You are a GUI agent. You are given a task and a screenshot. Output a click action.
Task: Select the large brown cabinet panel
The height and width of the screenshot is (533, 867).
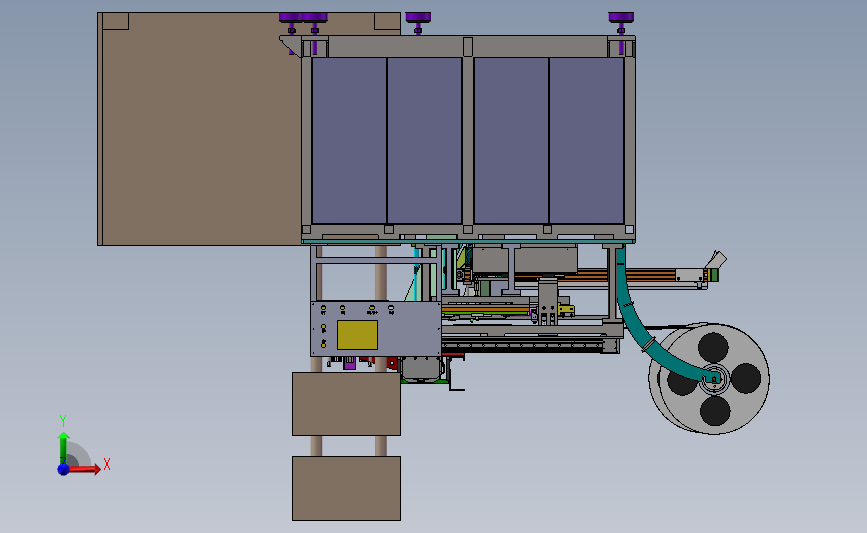pyautogui.click(x=200, y=129)
